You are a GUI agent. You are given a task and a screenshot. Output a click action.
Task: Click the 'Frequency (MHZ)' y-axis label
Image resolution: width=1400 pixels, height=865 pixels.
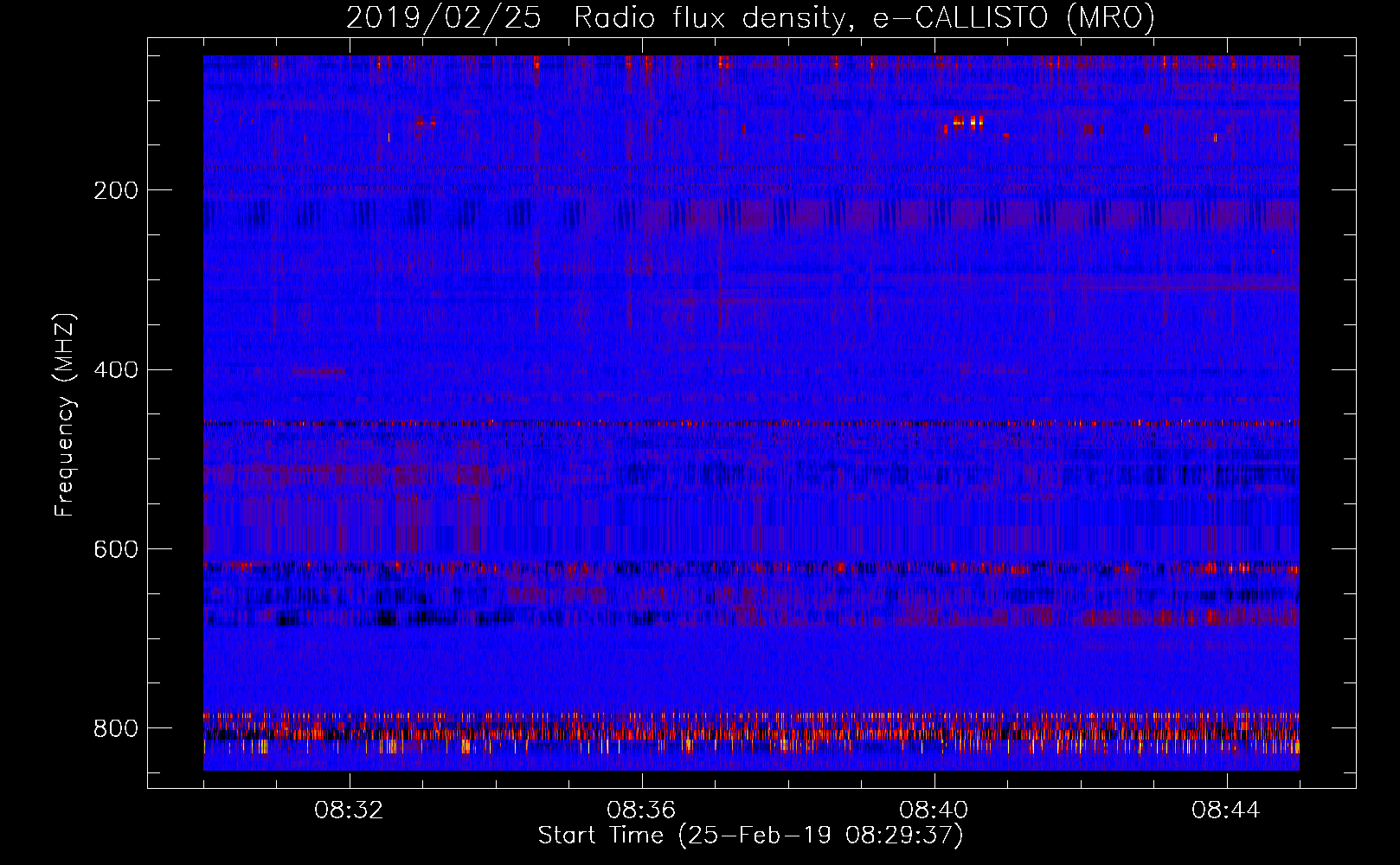click(64, 415)
